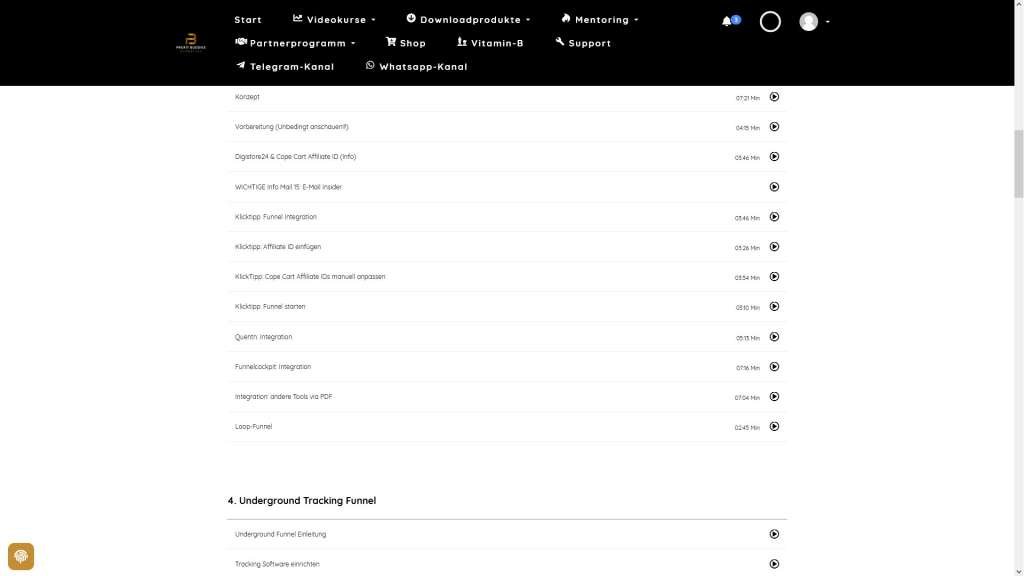Click the fingerprint cookie settings icon
The height and width of the screenshot is (576, 1024).
[x=21, y=556]
